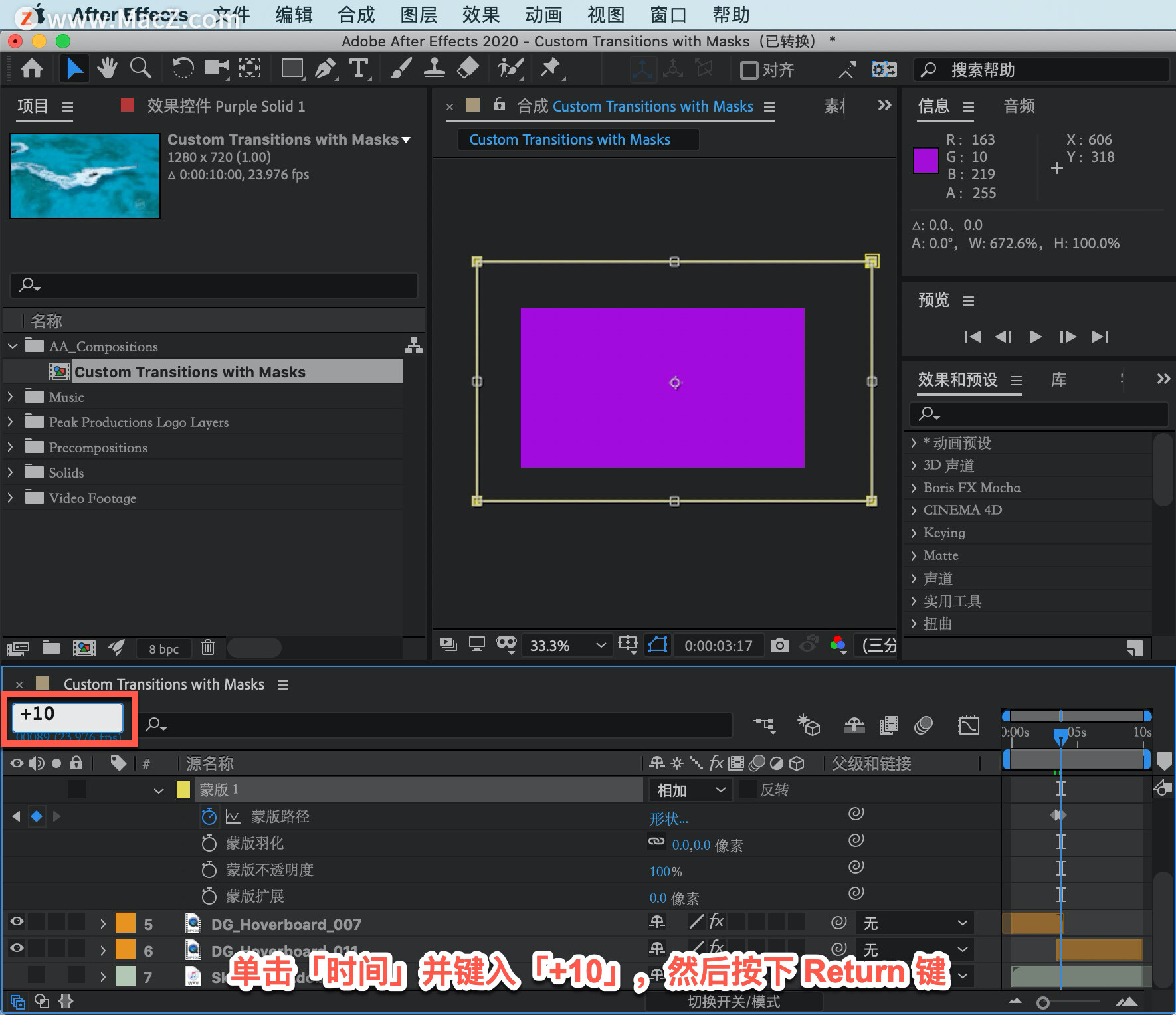Toggle mask and shape path visibility icon

(658, 645)
